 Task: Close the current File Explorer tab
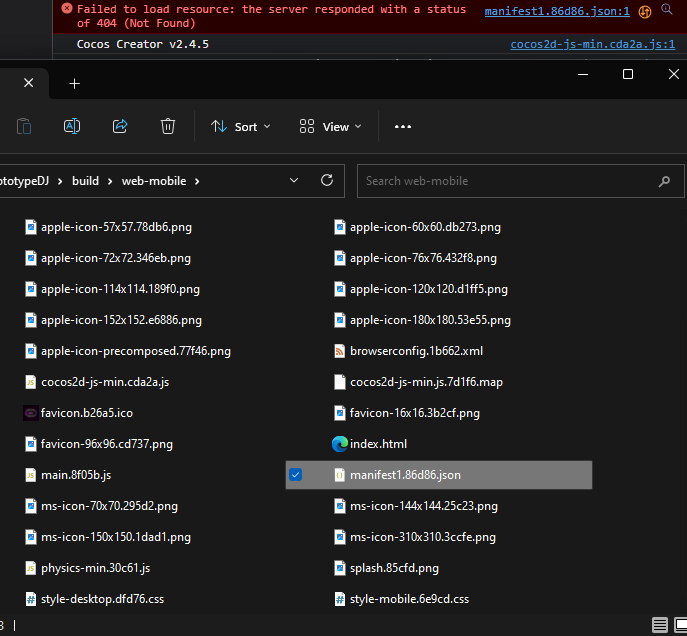click(28, 84)
